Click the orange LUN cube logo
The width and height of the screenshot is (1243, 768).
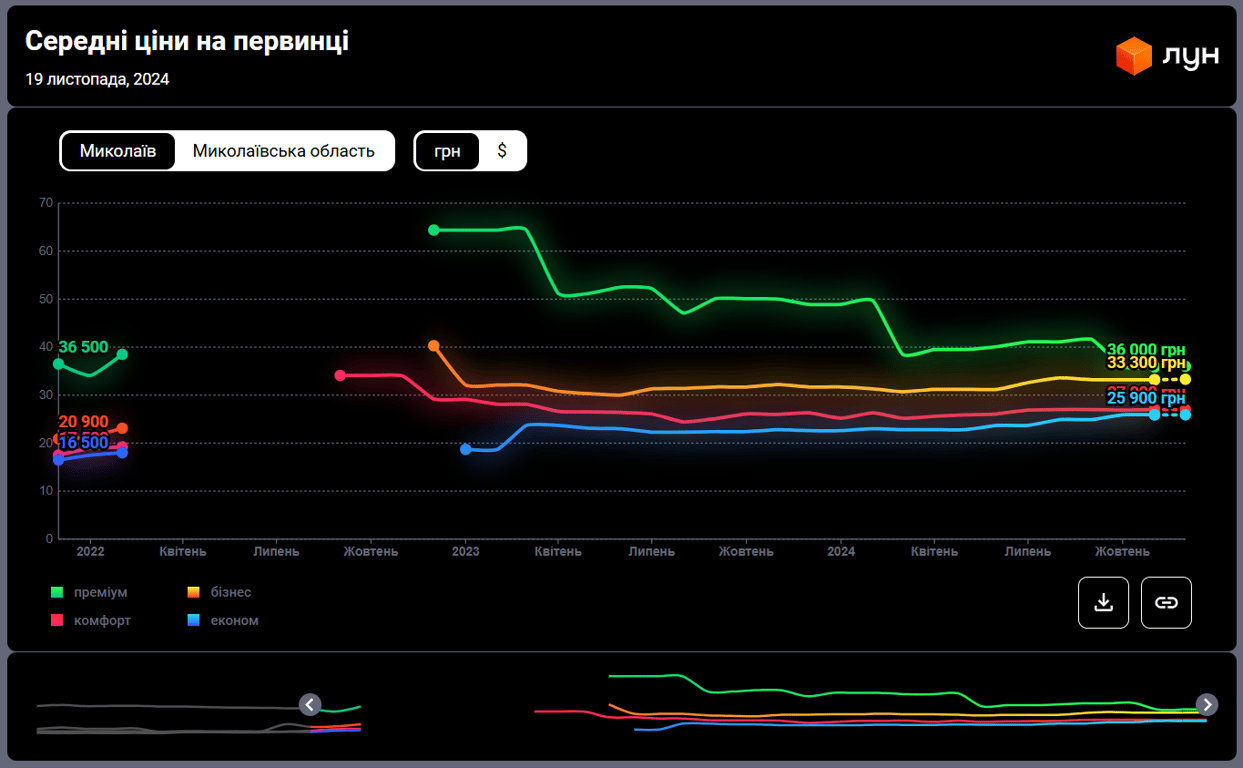1134,56
